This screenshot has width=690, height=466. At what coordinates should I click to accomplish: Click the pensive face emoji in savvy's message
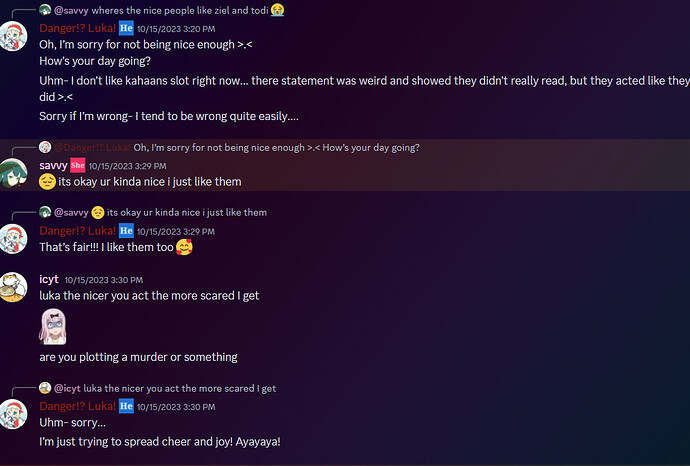47,182
